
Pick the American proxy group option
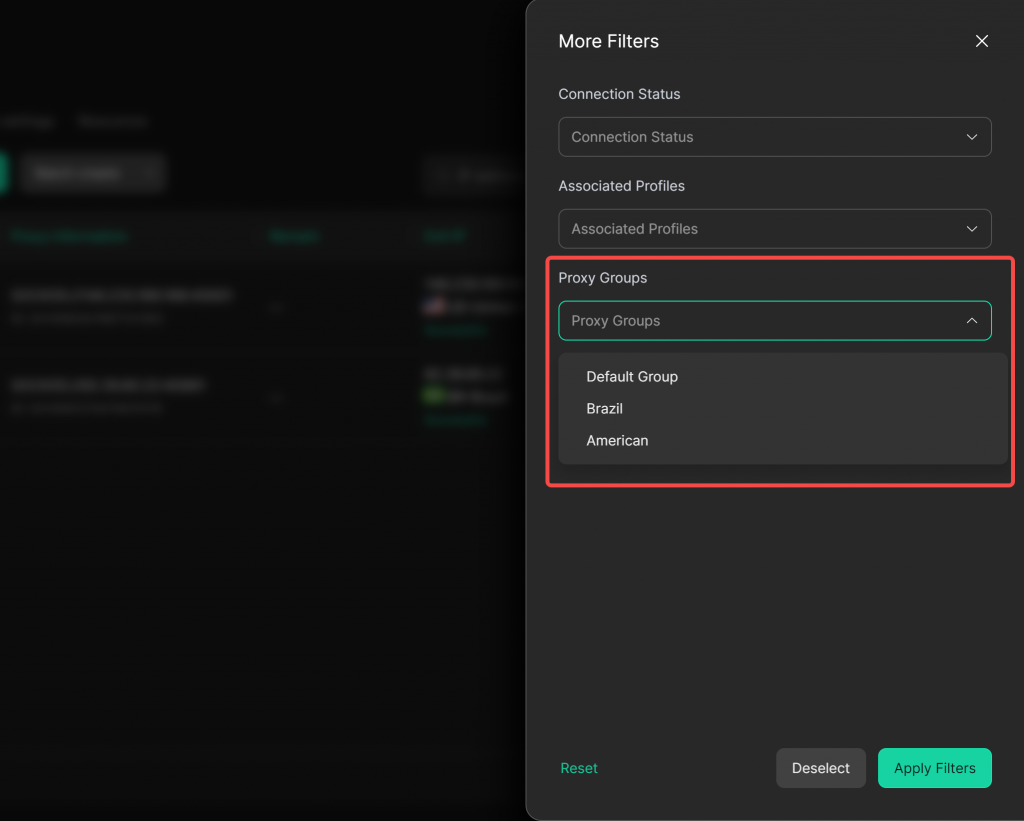click(x=617, y=441)
